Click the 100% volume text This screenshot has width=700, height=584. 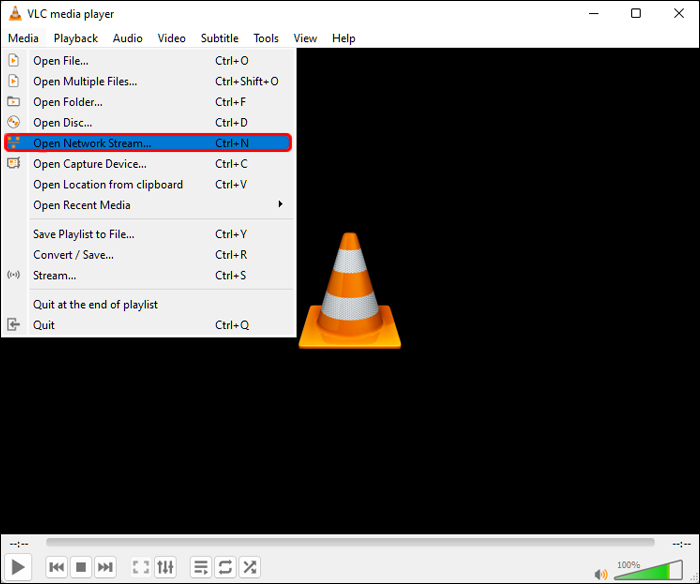pos(629,565)
